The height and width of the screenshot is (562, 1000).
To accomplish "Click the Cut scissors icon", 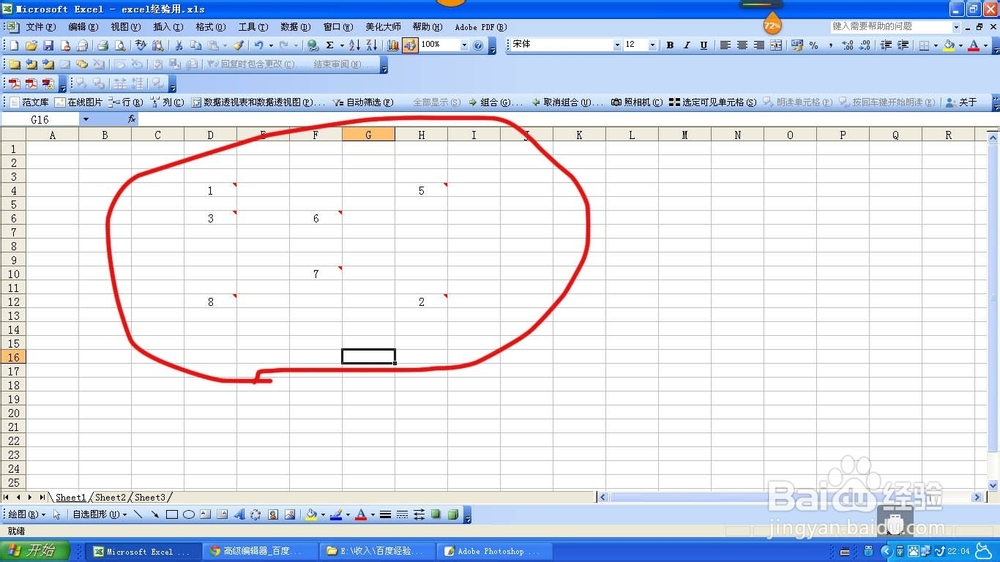I will point(179,45).
